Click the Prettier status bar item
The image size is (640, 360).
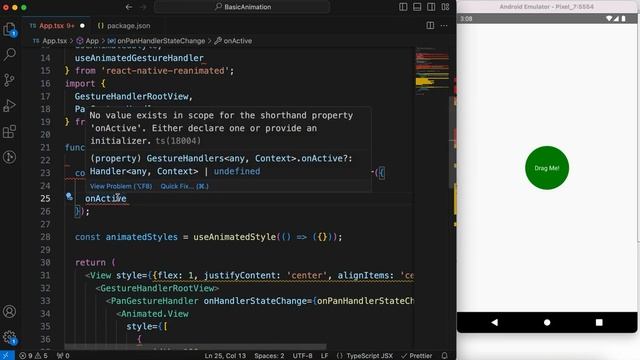tap(417, 356)
